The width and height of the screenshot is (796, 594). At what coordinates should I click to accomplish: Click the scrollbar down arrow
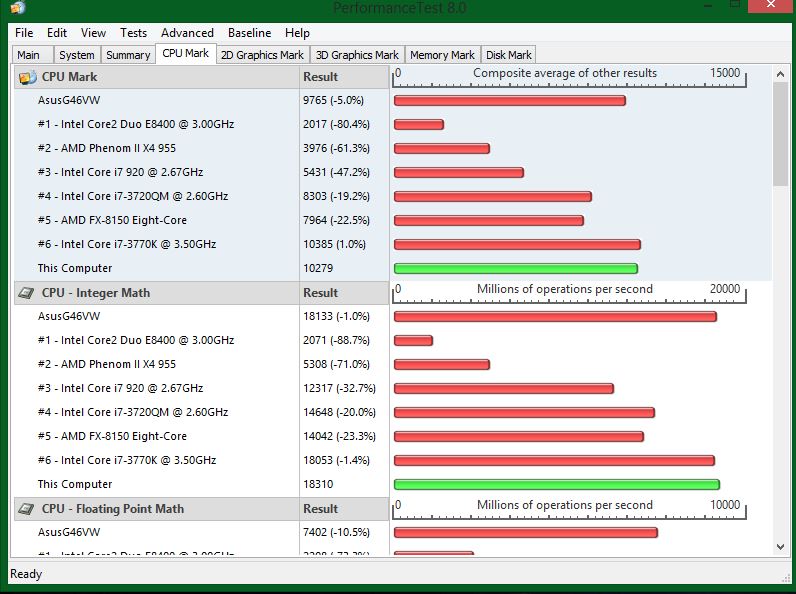click(780, 546)
